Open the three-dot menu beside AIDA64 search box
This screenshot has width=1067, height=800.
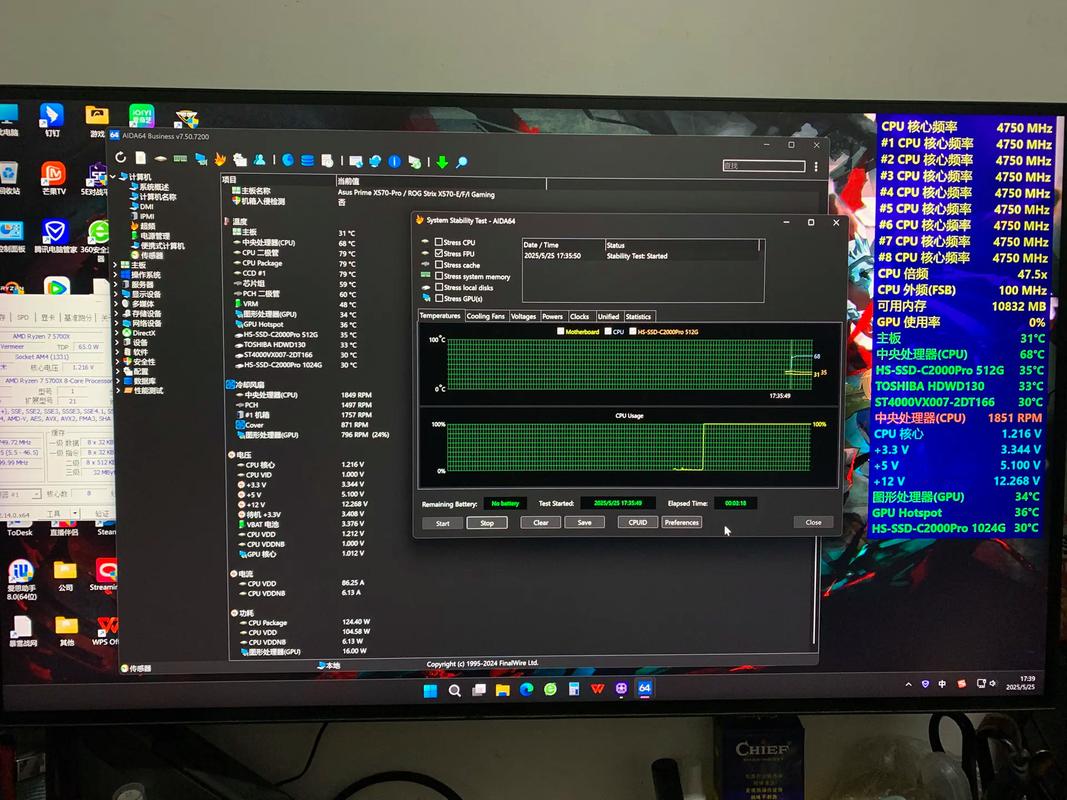pos(816,166)
